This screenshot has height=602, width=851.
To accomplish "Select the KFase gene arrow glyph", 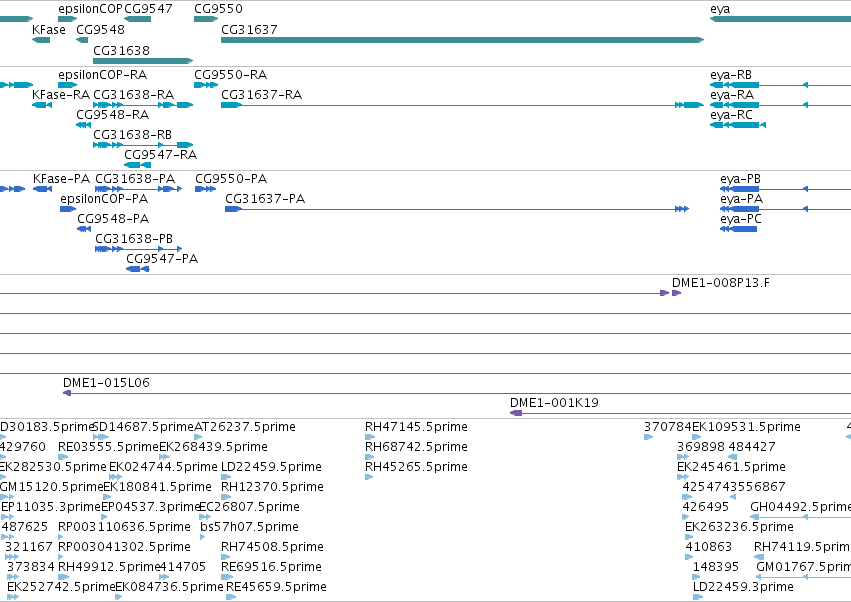I will click(x=41, y=40).
